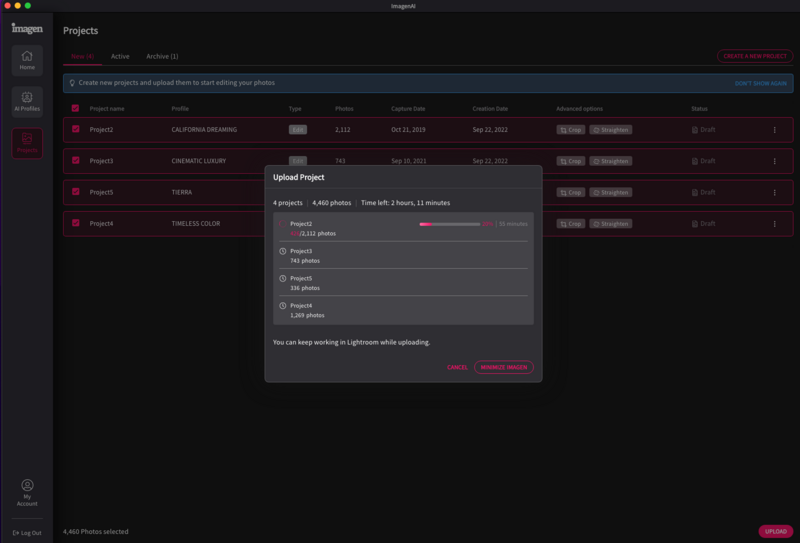Open the three-dot menu for Project5

(774, 193)
